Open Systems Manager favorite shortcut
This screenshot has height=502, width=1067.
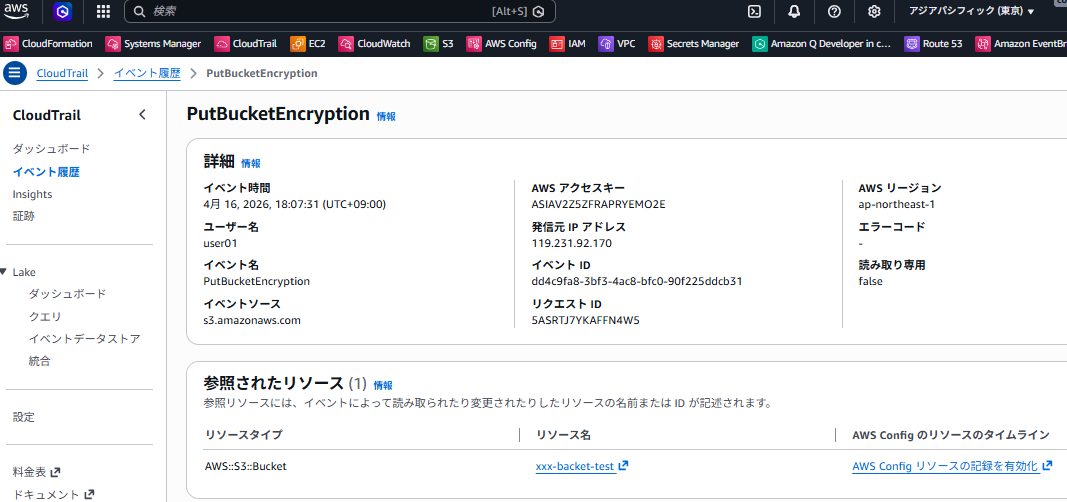click(153, 44)
